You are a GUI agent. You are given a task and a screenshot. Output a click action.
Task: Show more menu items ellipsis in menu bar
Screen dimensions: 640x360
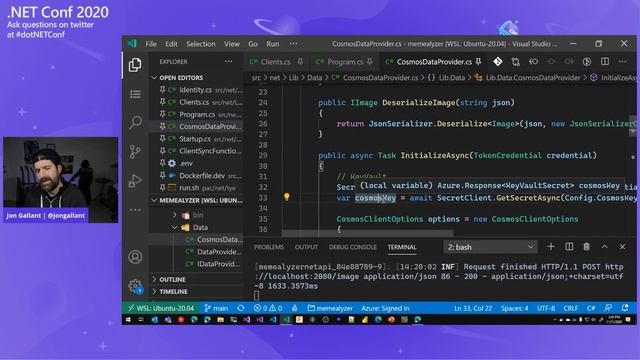[x=293, y=44]
